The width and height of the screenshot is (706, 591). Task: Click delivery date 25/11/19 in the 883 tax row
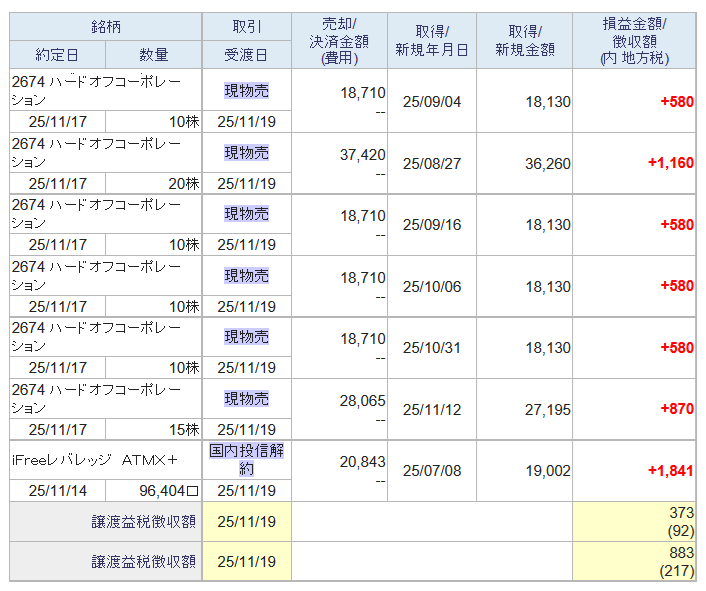coord(247,562)
